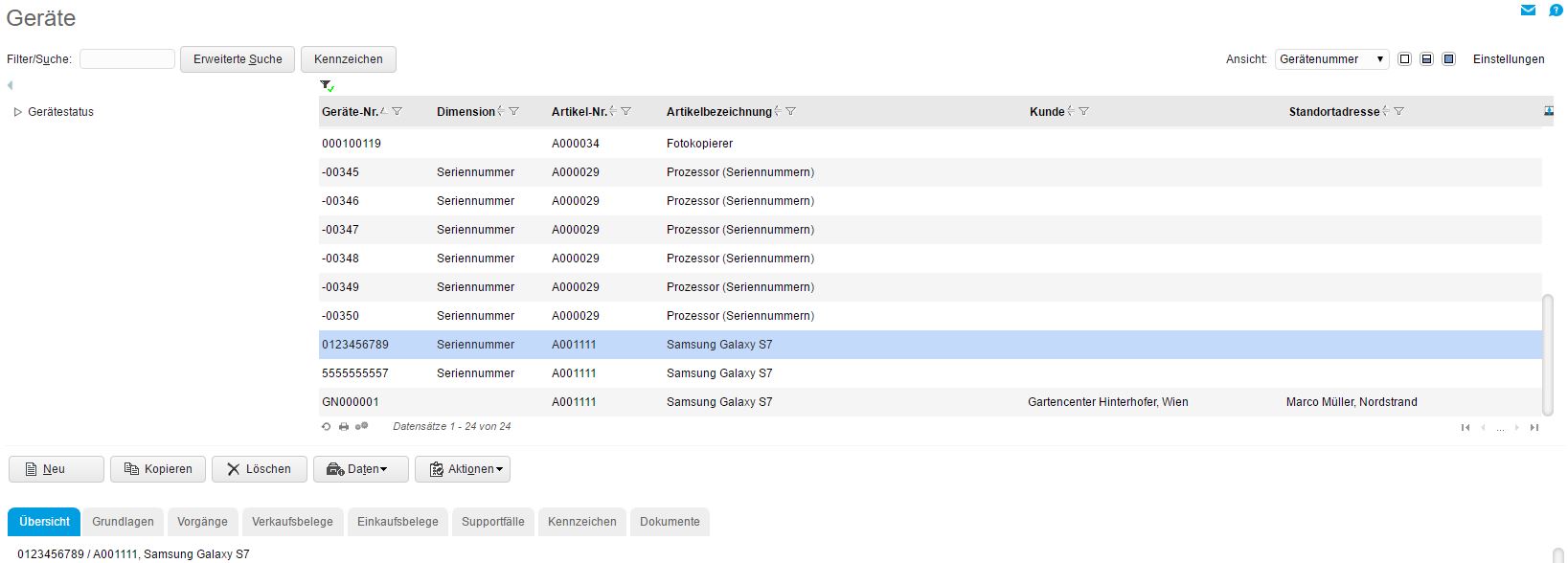Click export icon at table header right
This screenshot has width=1568, height=563.
[1548, 111]
